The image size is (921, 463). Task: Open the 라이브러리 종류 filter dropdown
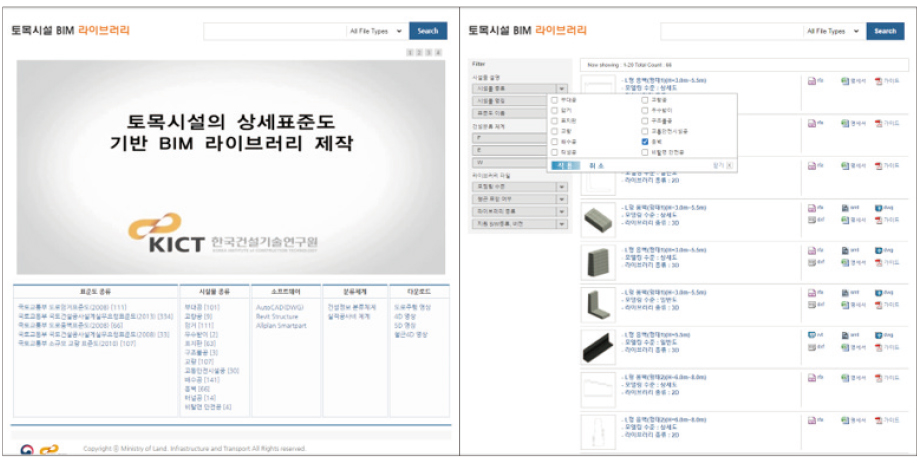(519, 212)
